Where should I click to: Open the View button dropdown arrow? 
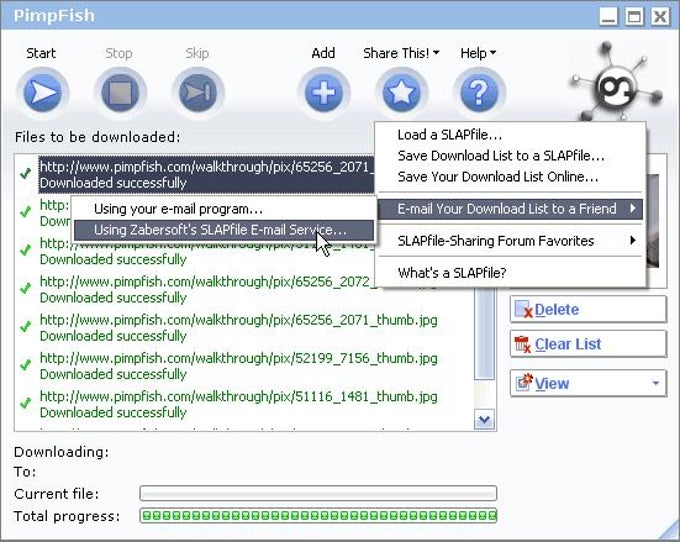656,383
